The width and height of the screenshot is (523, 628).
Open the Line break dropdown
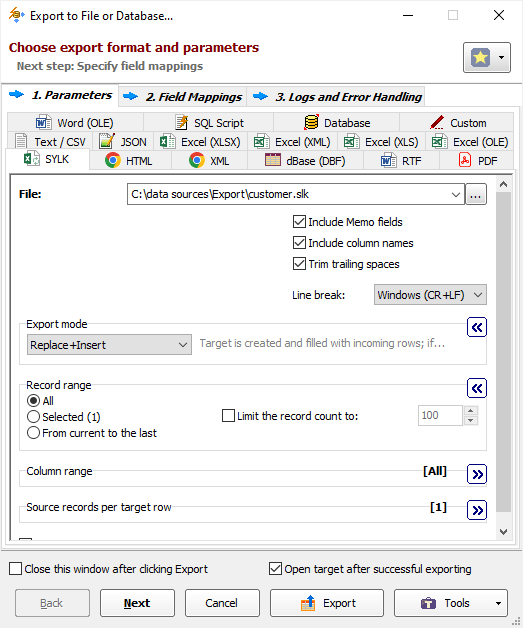point(477,295)
